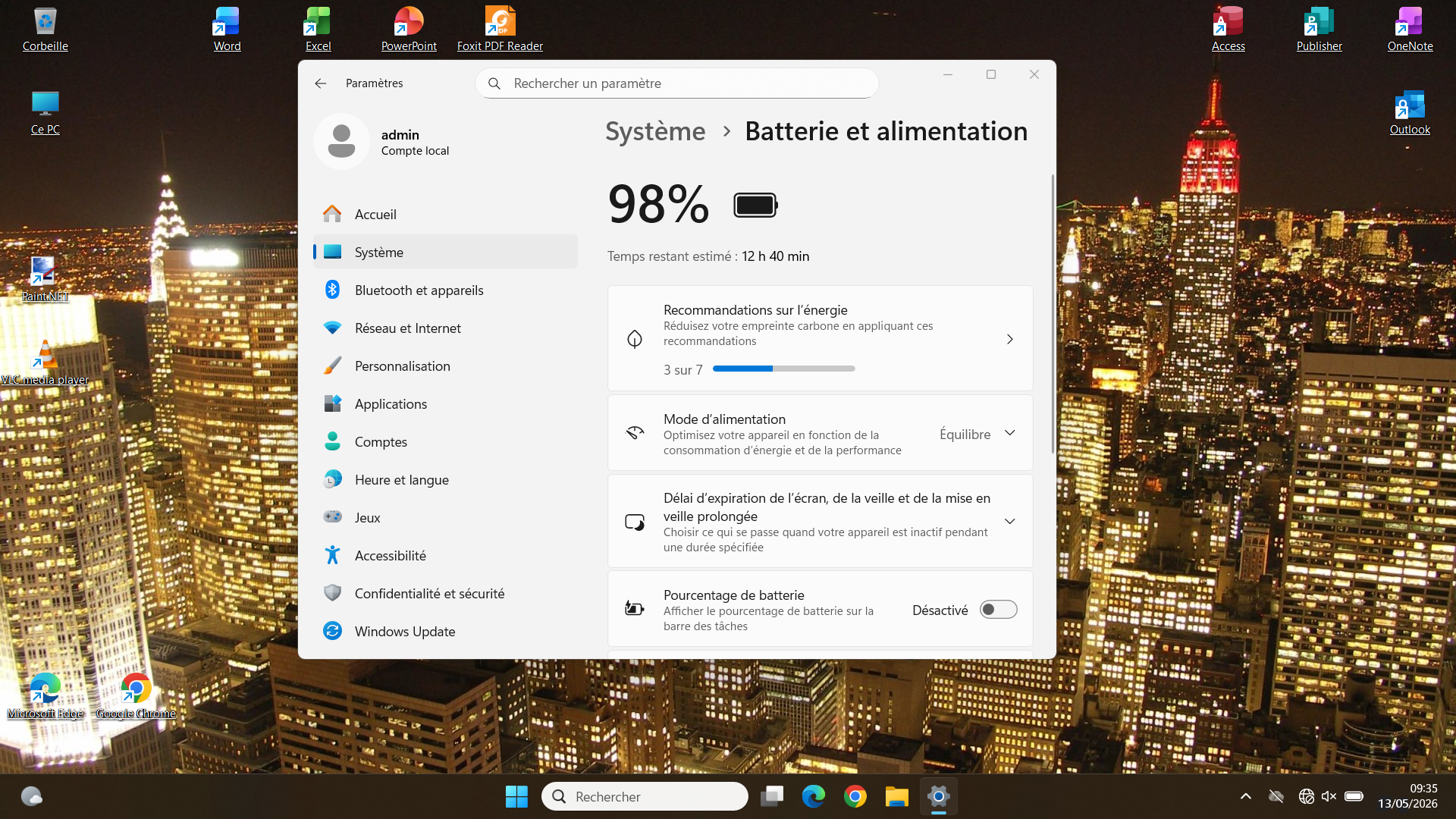The image size is (1456, 819).
Task: Launch Microsoft Edge from the taskbar
Action: tap(814, 796)
